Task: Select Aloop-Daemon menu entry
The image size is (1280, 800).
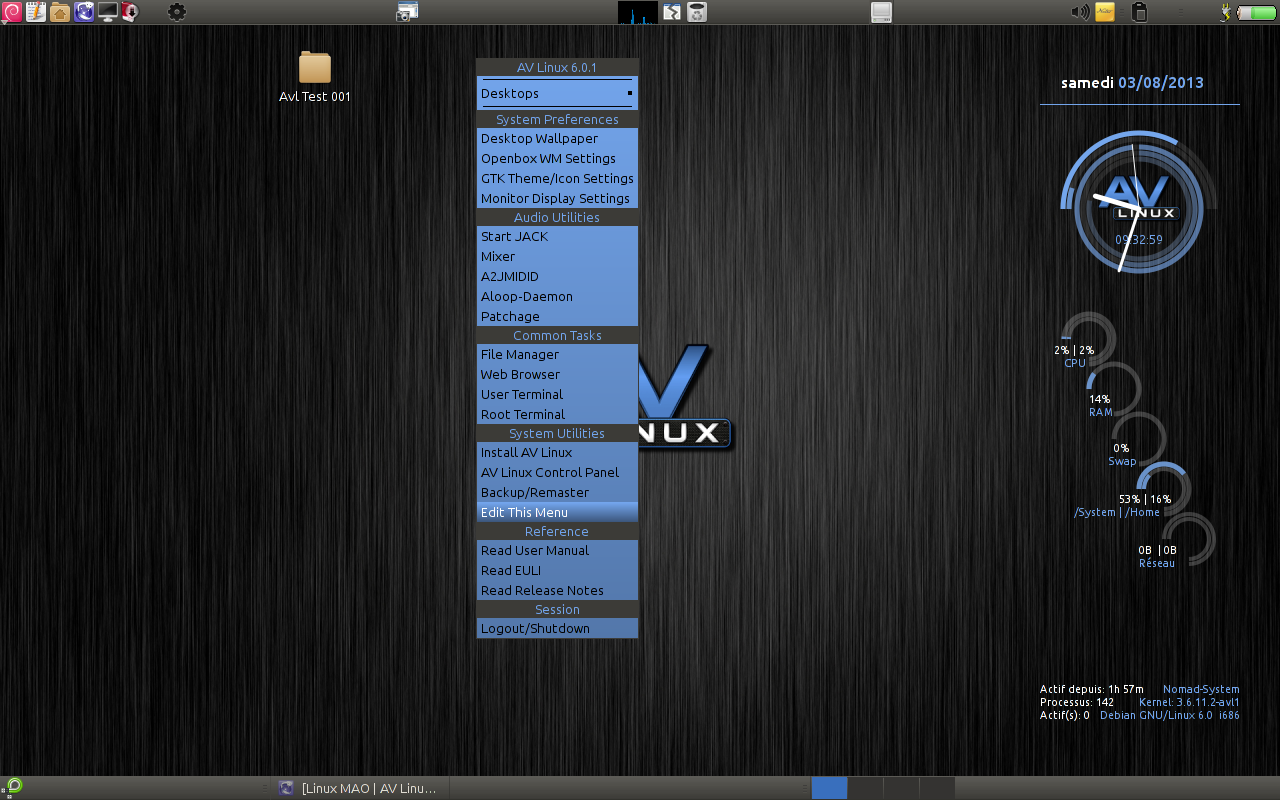Action: 557,297
